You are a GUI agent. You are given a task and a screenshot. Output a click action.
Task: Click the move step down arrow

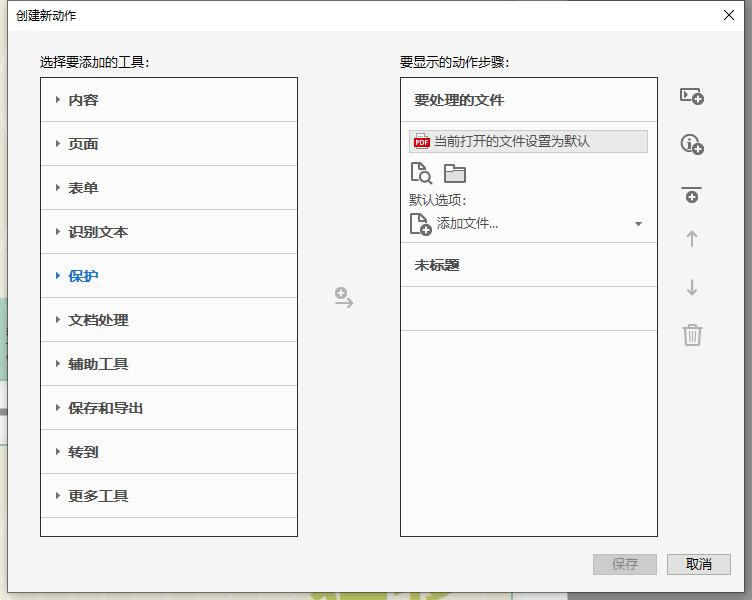point(692,287)
